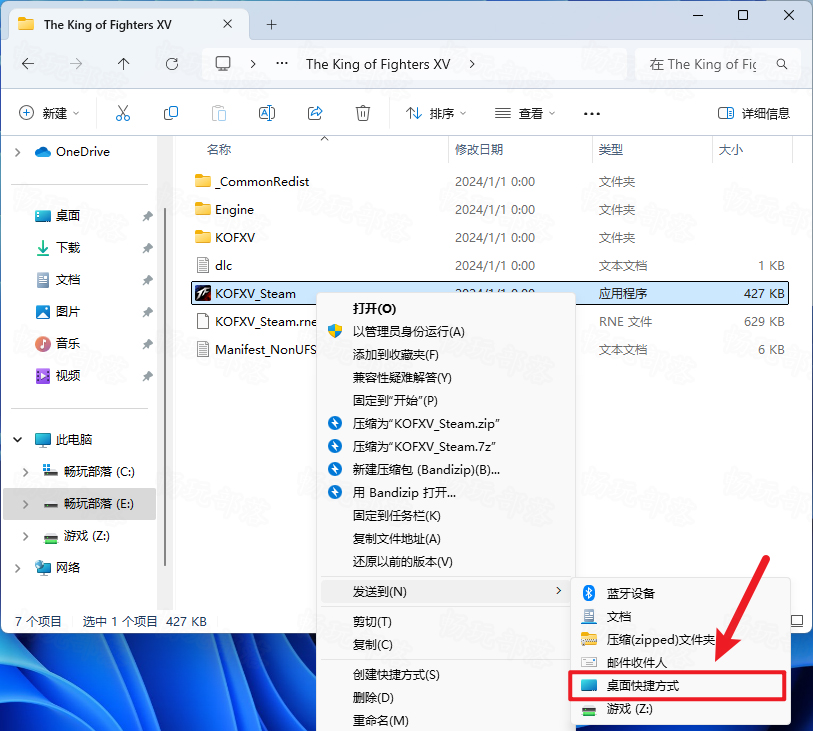Expand the OneDrive tree node
Image resolution: width=813 pixels, height=731 pixels.
[18, 152]
